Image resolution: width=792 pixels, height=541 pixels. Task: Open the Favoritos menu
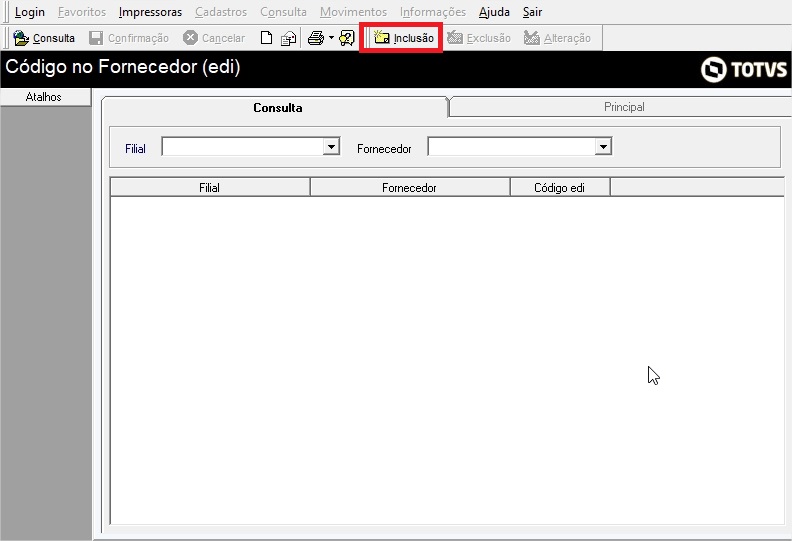tap(82, 12)
